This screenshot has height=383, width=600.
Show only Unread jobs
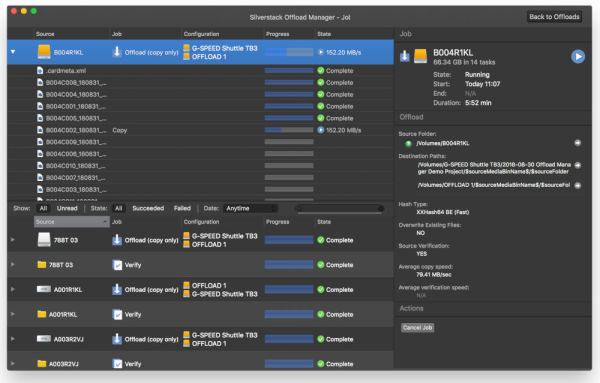(67, 208)
